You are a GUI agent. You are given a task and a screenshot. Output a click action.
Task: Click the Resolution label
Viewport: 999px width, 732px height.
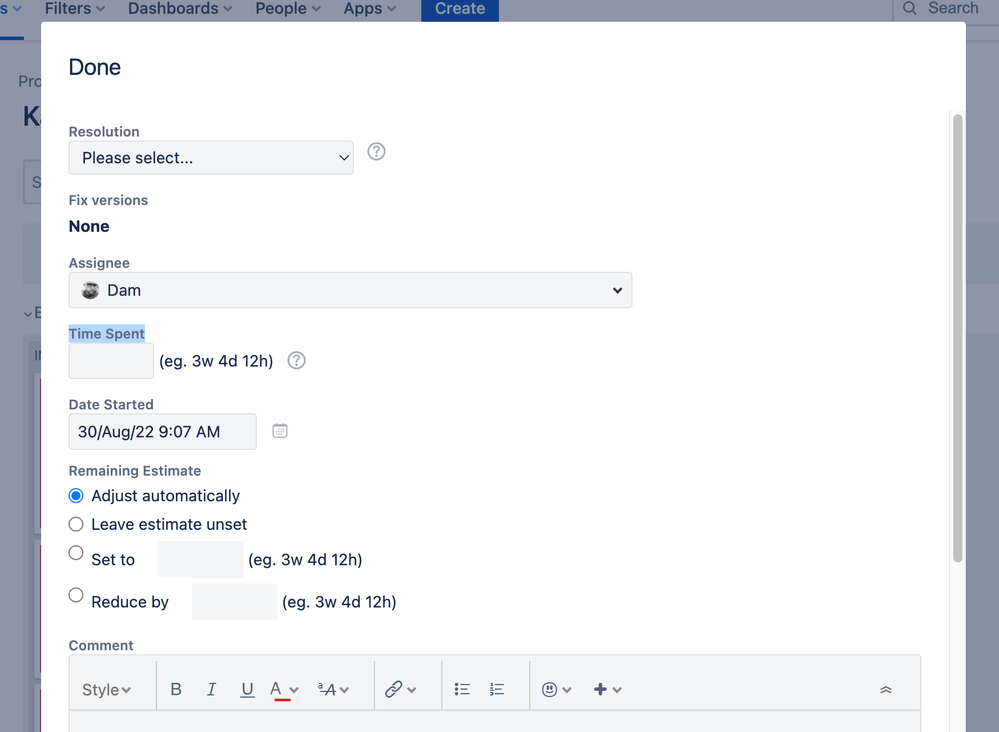pos(104,132)
